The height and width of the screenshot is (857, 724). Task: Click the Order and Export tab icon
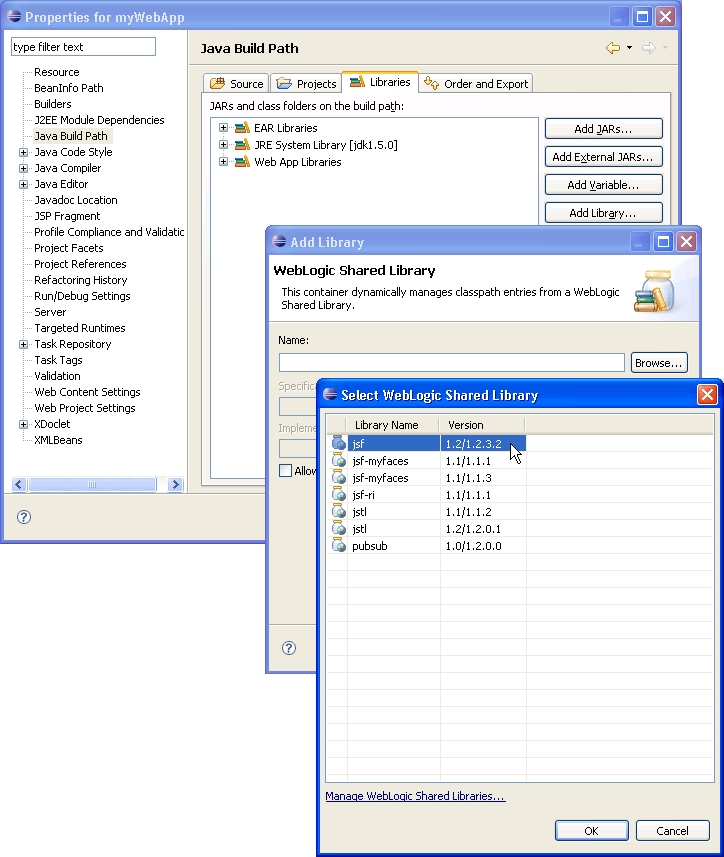[431, 83]
